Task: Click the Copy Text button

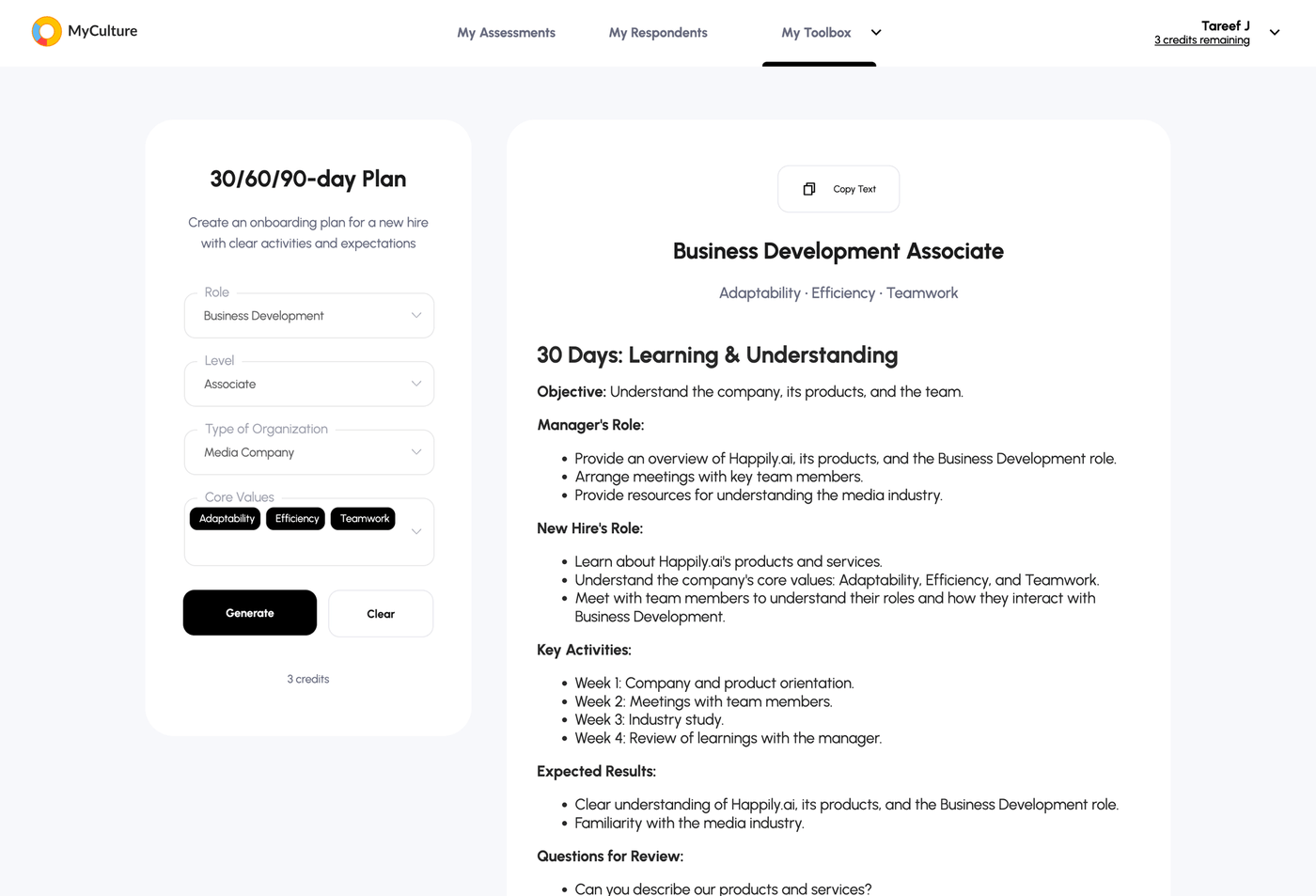Action: pyautogui.click(x=838, y=188)
